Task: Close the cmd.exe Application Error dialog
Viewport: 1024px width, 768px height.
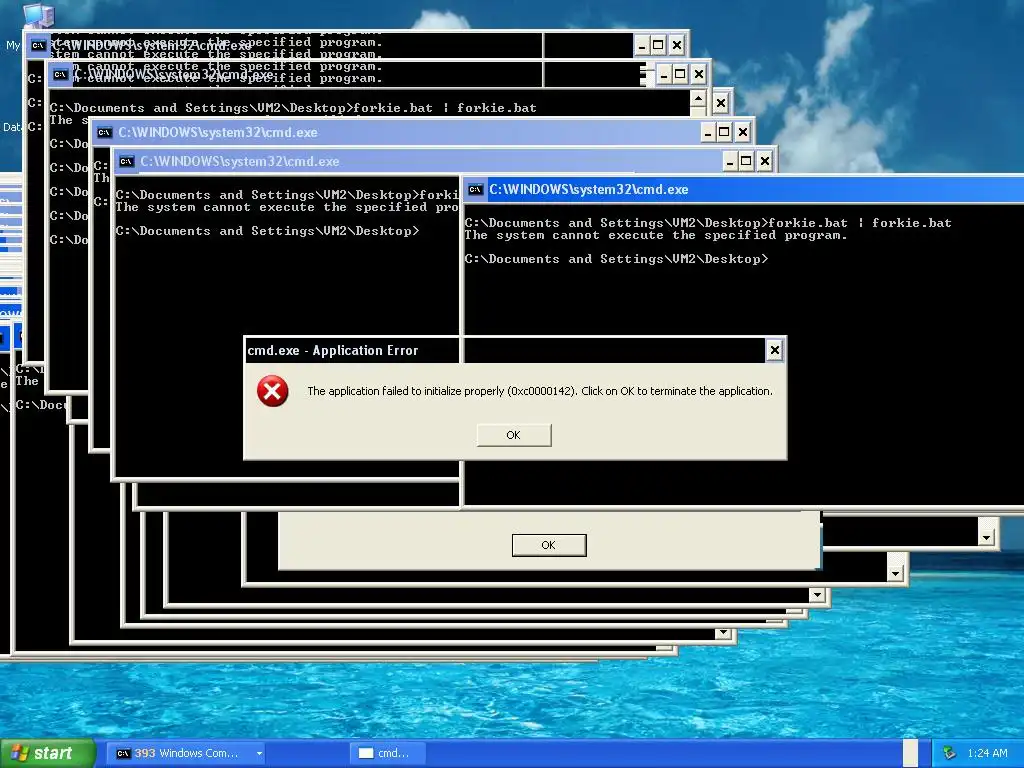Action: pyautogui.click(x=775, y=351)
